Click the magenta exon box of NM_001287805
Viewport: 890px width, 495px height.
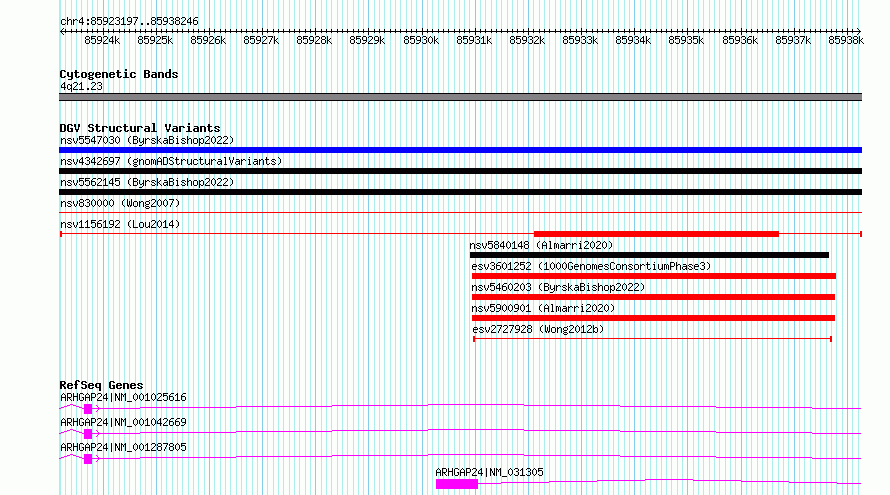[88, 459]
